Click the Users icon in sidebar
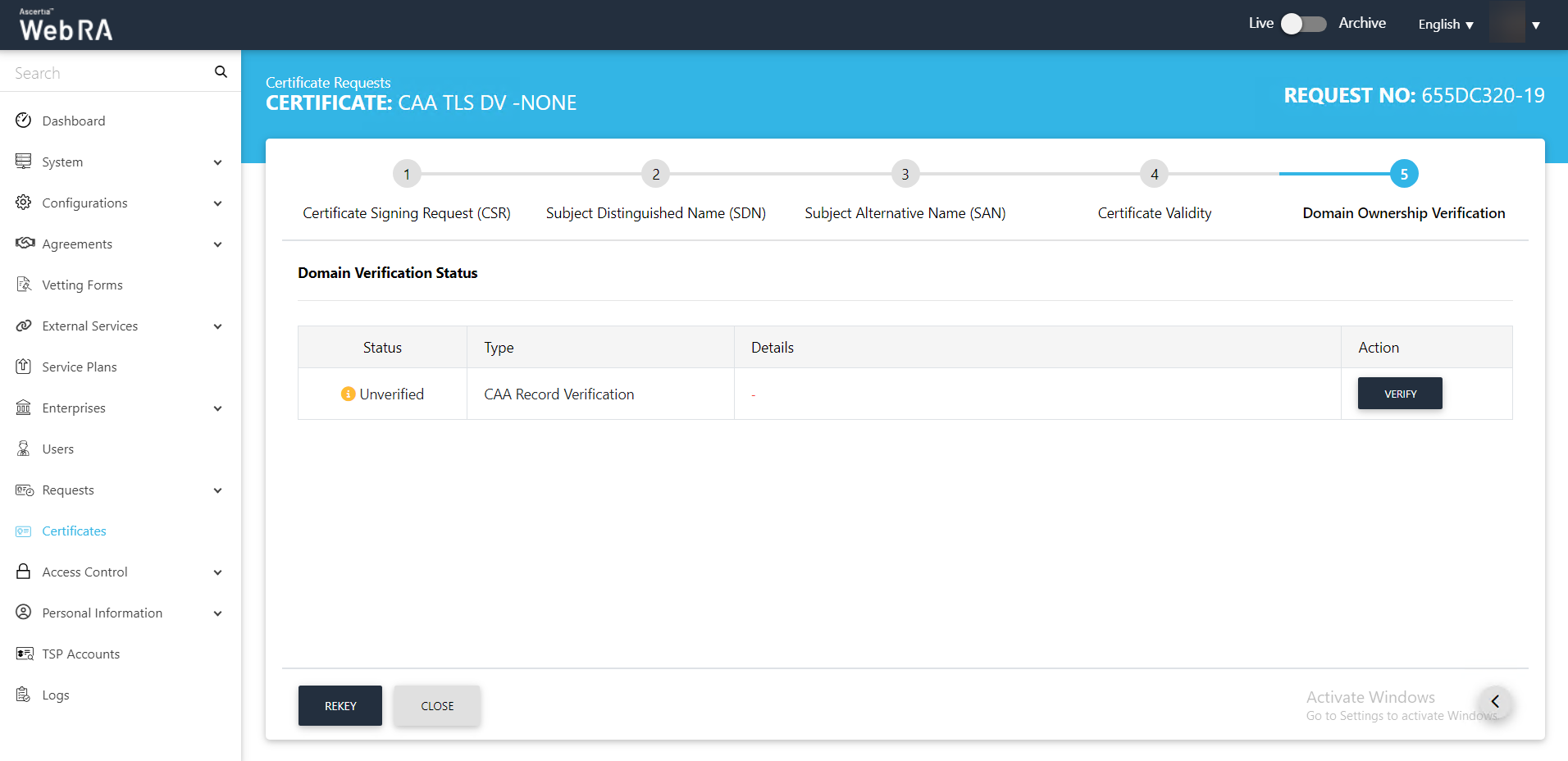The height and width of the screenshot is (761, 1568). (24, 449)
